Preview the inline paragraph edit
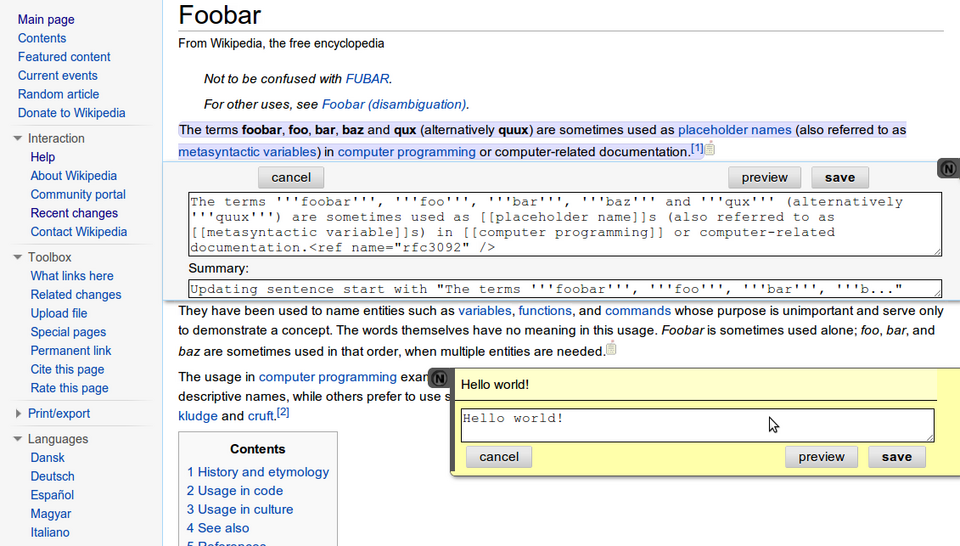 764,178
